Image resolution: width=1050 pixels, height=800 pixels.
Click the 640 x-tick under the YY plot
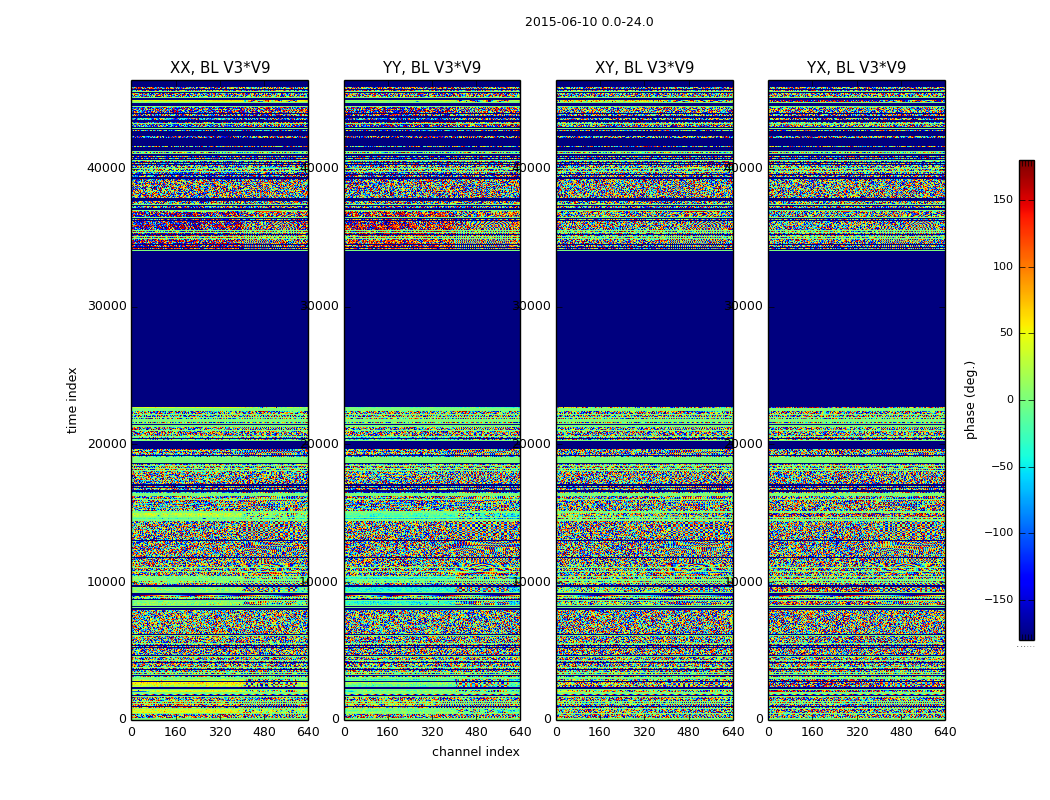[x=520, y=732]
